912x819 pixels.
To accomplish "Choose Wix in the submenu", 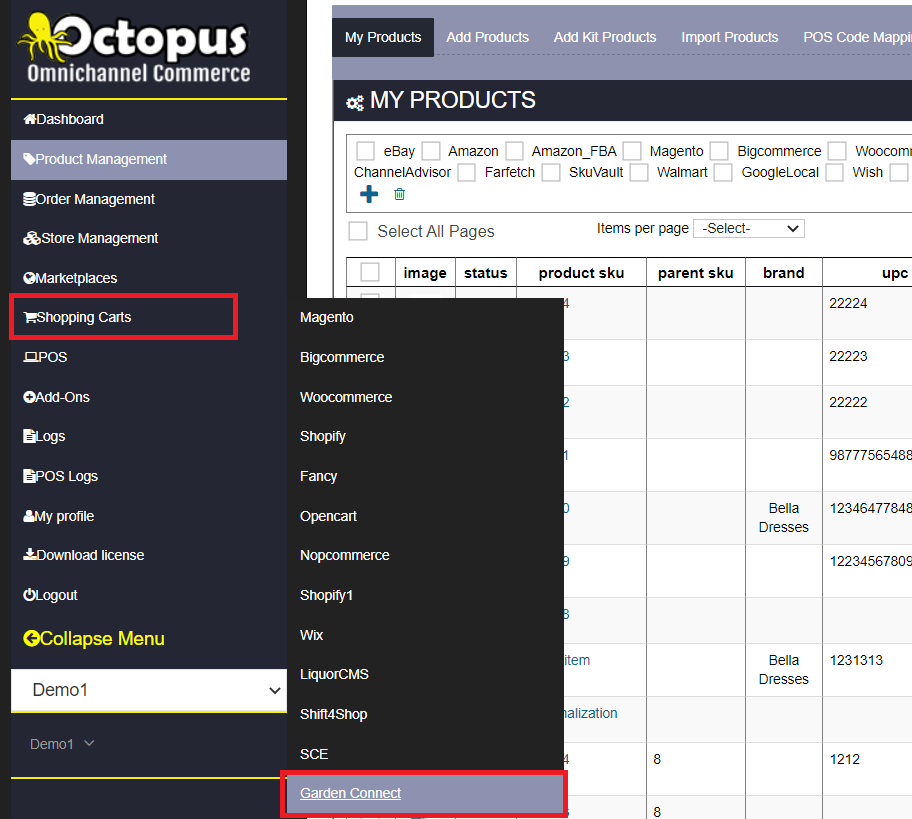I will 312,635.
